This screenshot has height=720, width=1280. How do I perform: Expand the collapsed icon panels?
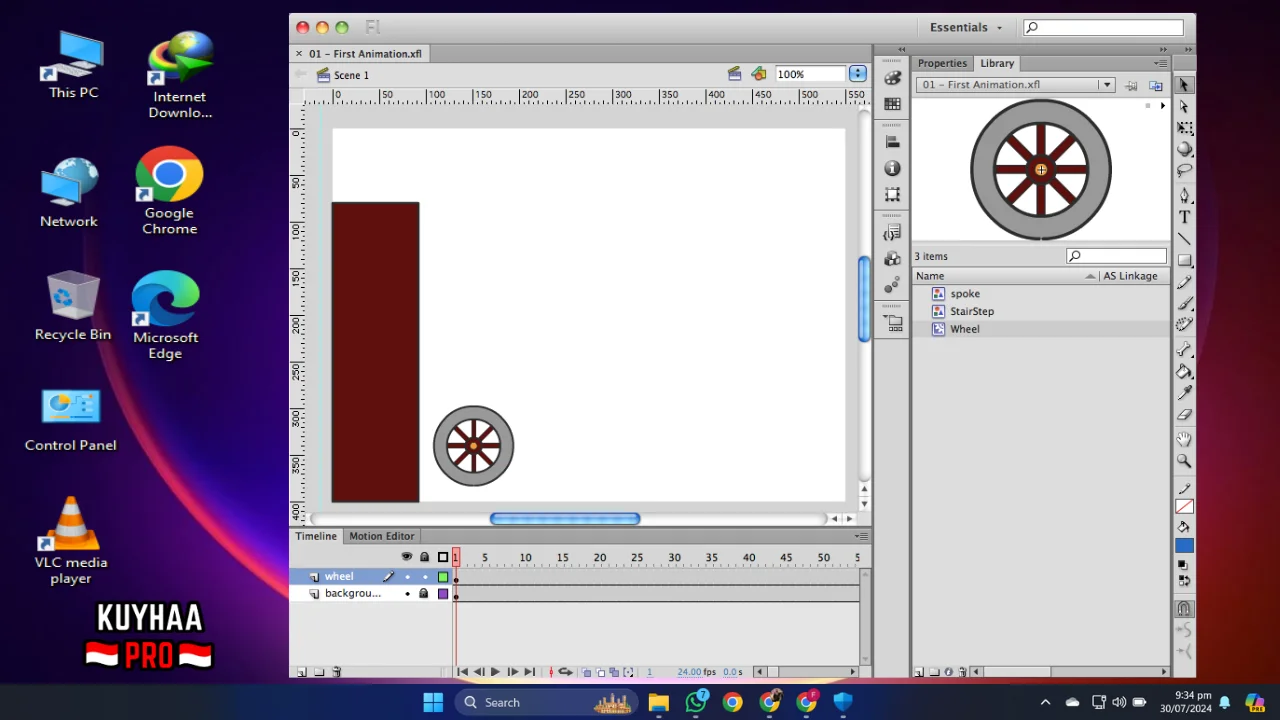tap(902, 49)
